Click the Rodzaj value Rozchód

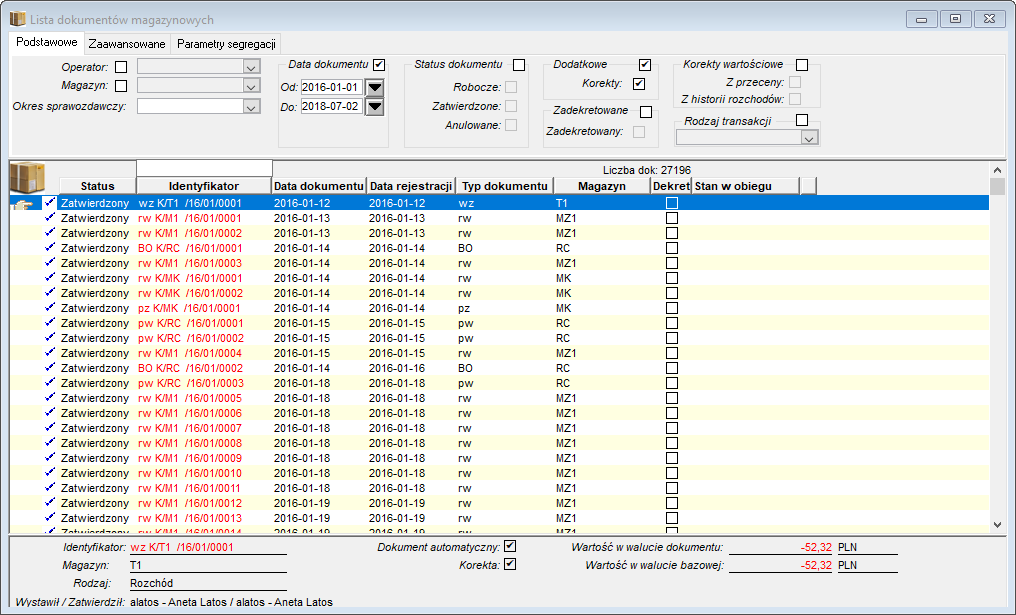coord(152,583)
